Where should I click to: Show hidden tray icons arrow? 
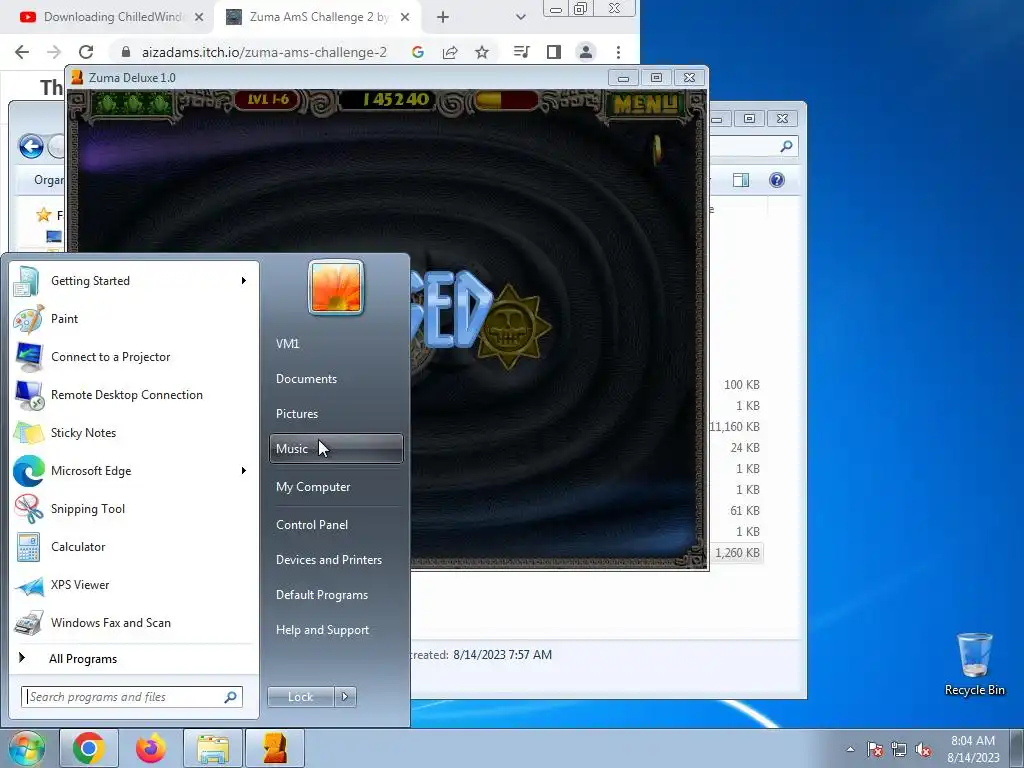[850, 749]
